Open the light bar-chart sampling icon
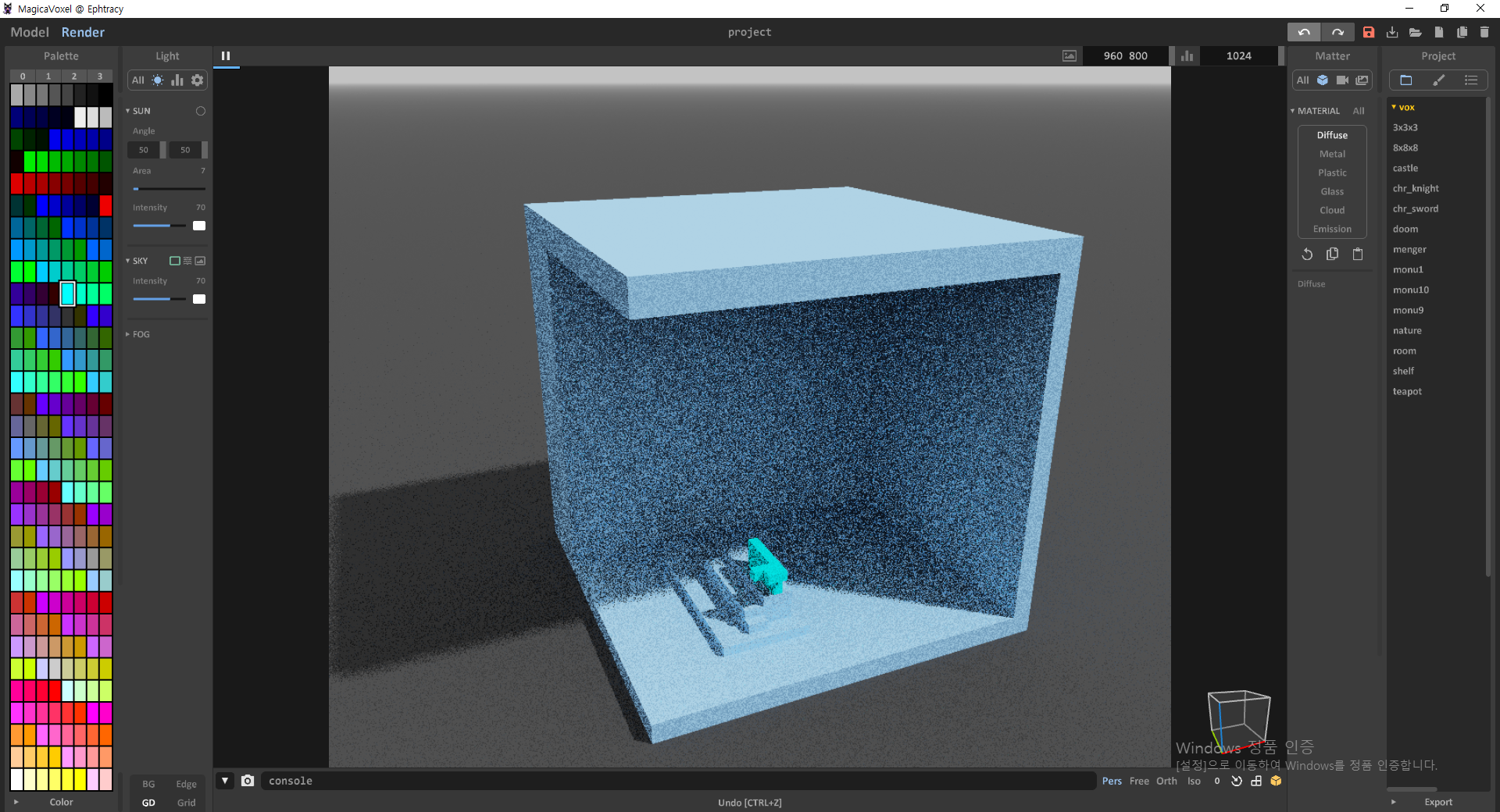Screen dimensions: 1500x812 177,80
